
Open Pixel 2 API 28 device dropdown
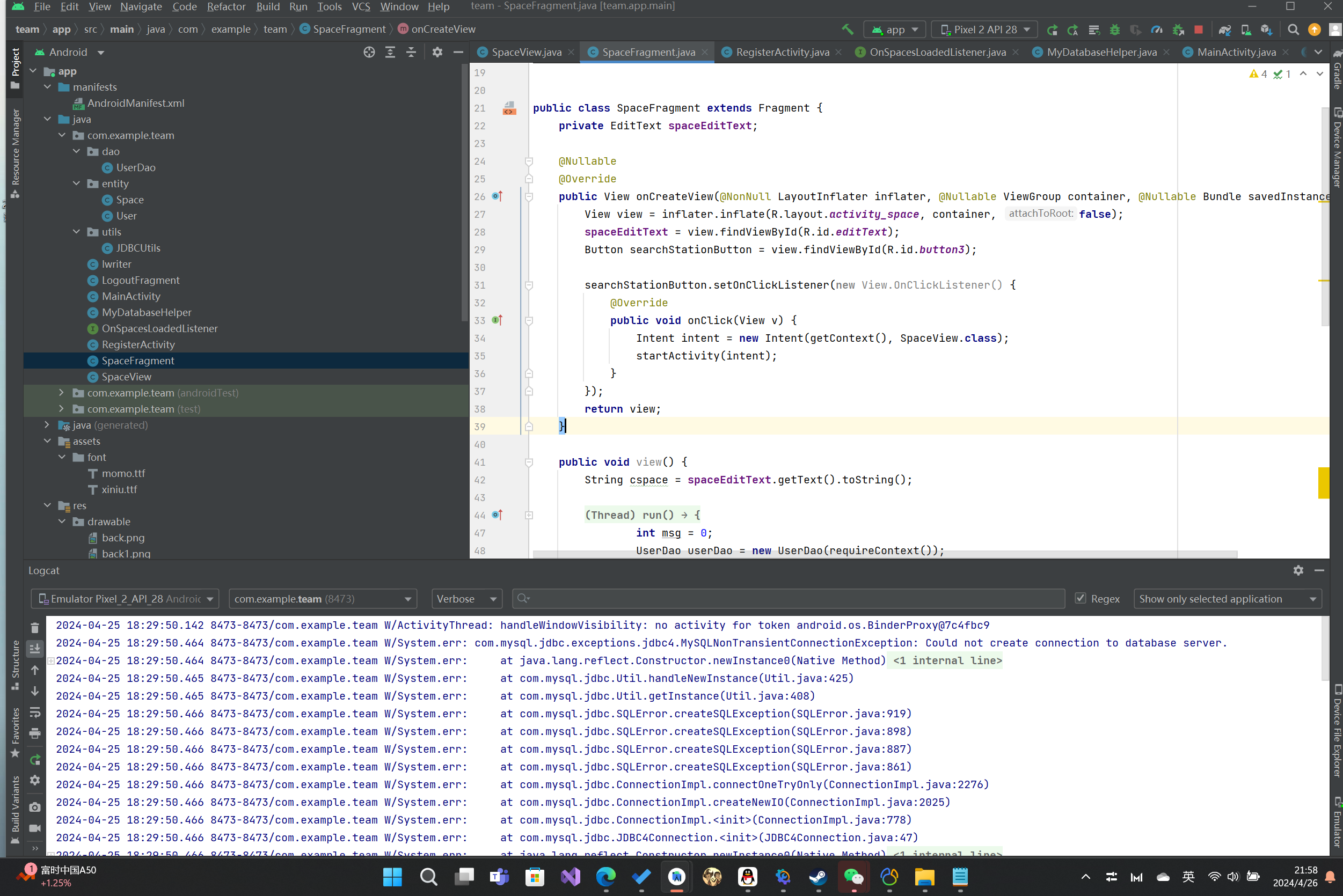984,29
